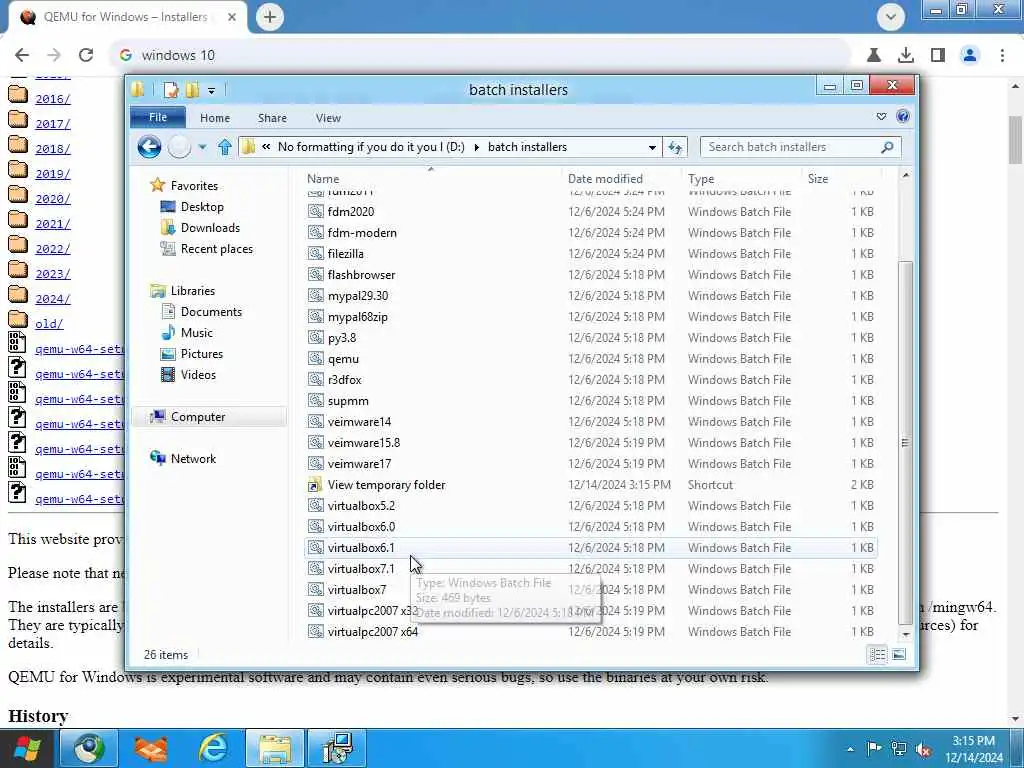This screenshot has height=768, width=1024.
Task: Open the Windows Start button
Action: coord(27,748)
